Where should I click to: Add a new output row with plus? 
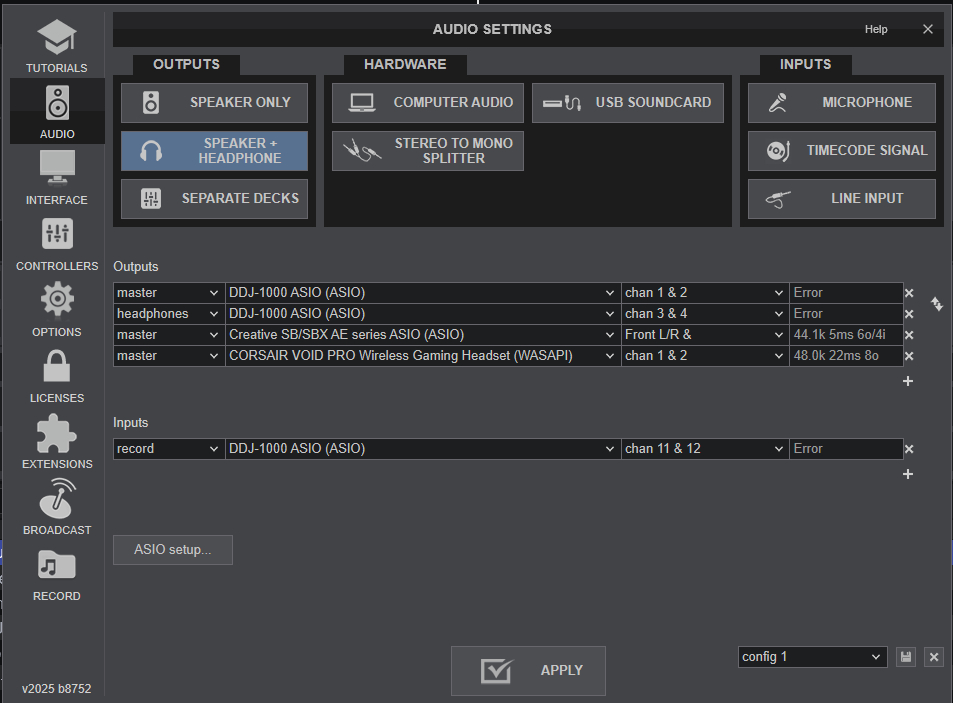pos(908,381)
